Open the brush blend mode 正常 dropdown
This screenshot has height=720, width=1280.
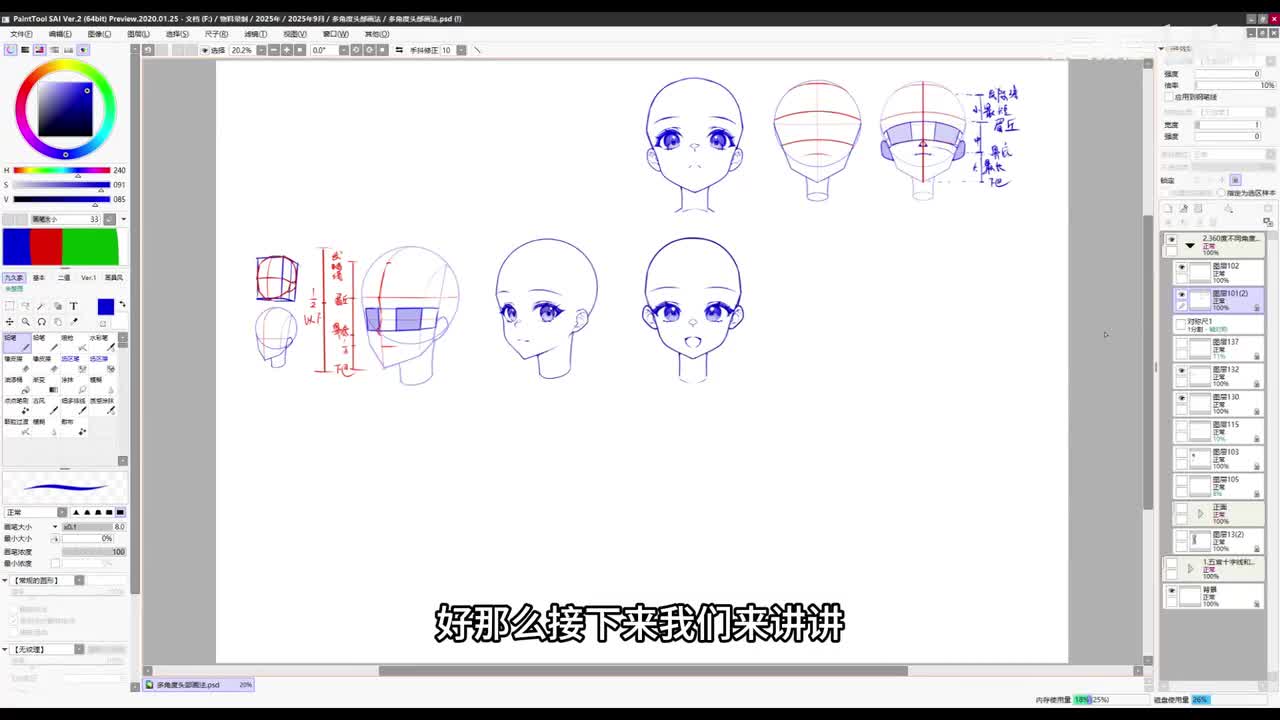pos(35,512)
